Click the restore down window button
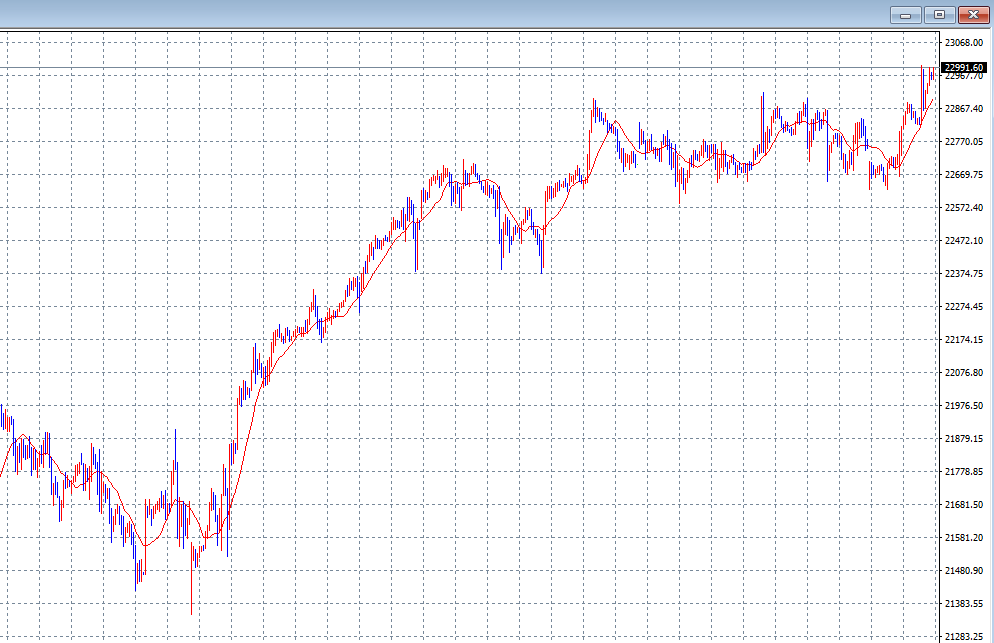The height and width of the screenshot is (643, 994). pos(939,15)
